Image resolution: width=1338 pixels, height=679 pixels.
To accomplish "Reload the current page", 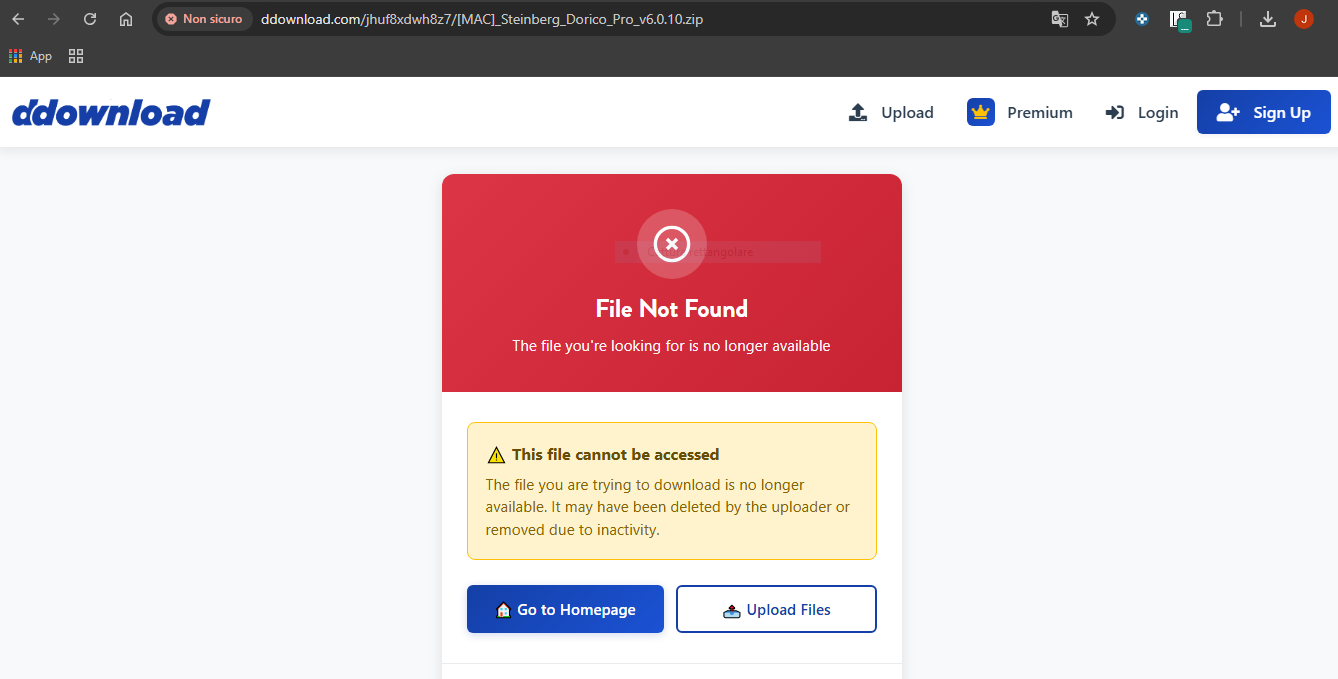I will (x=90, y=19).
